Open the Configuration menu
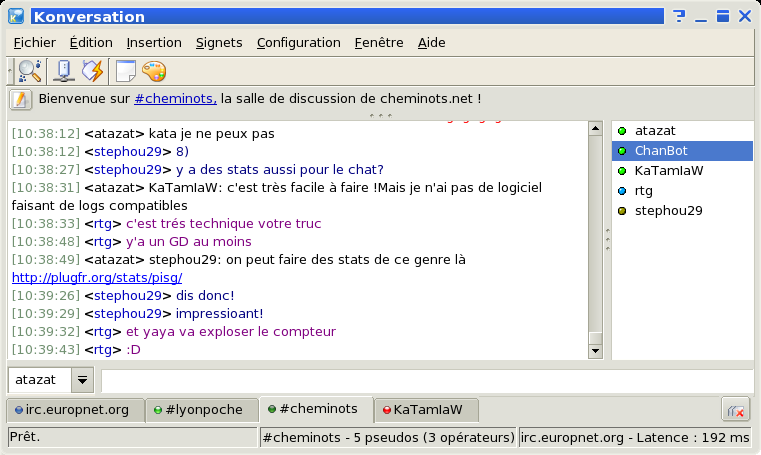Screen dimensions: 761x455 pyautogui.click(x=298, y=43)
